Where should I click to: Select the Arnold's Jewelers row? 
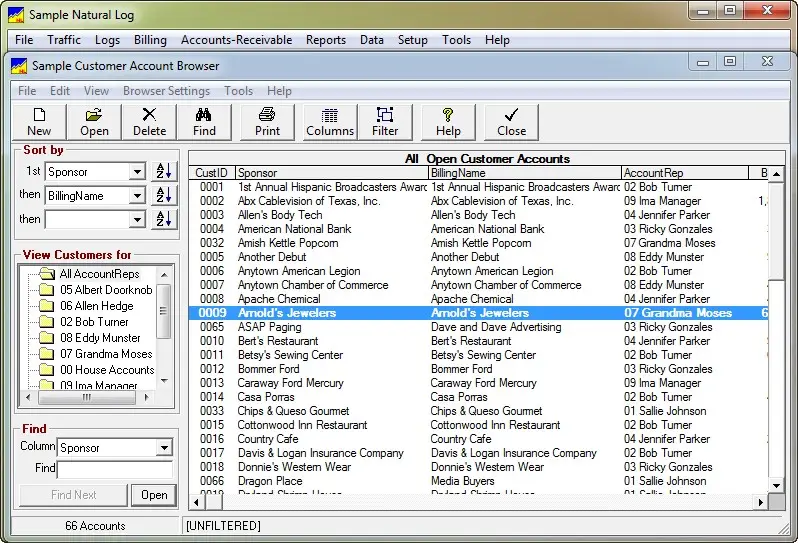[x=478, y=312]
